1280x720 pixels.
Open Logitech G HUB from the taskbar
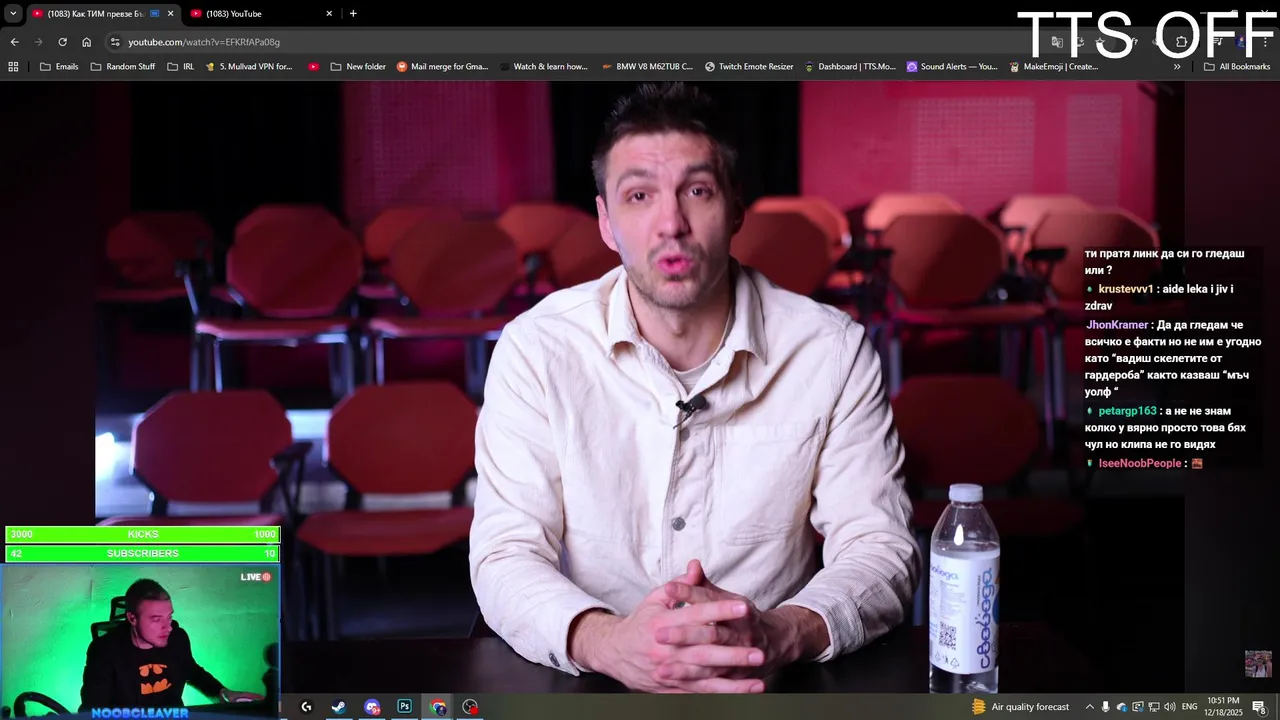(x=306, y=707)
